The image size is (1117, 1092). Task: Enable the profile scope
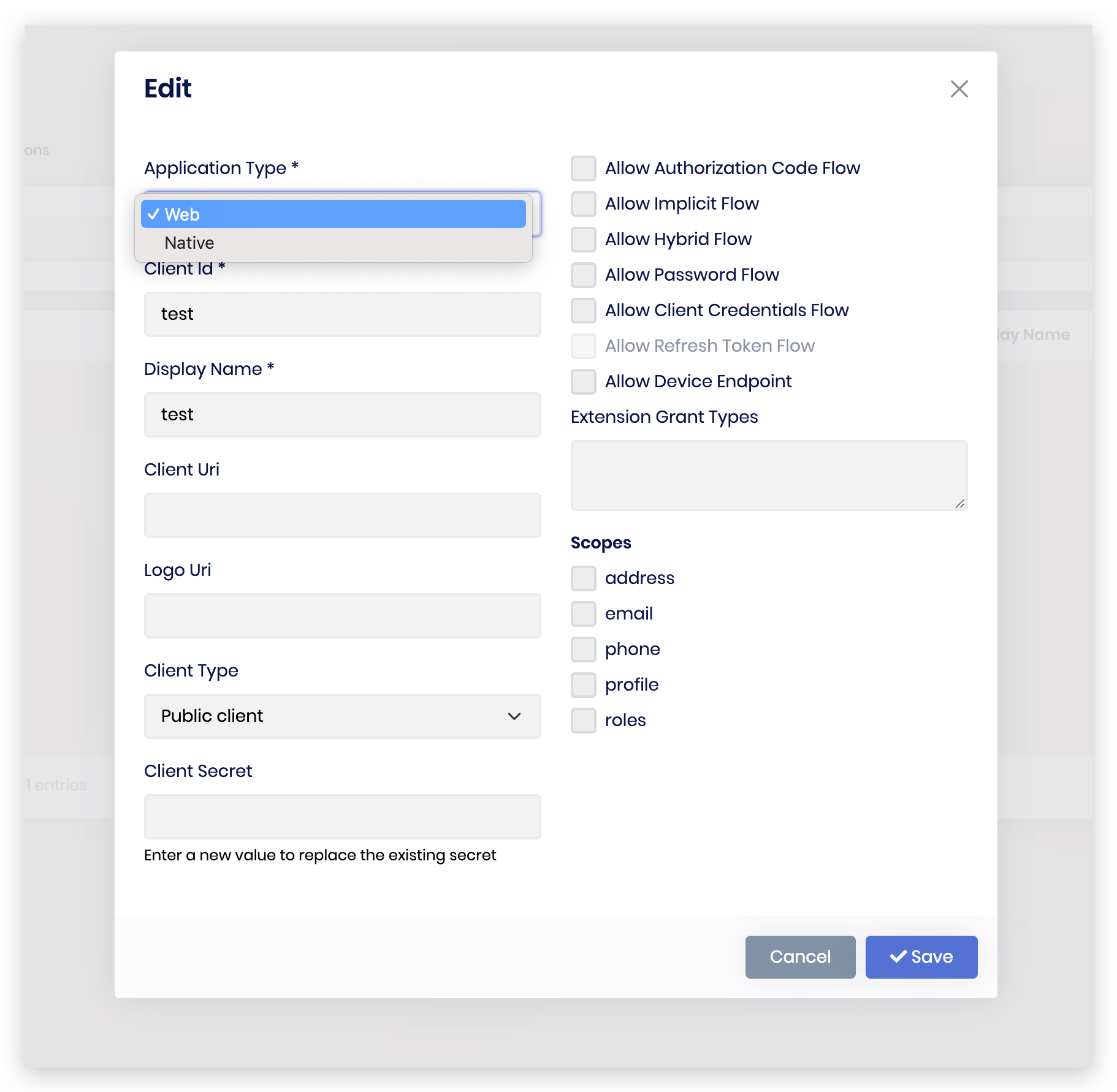coord(583,684)
